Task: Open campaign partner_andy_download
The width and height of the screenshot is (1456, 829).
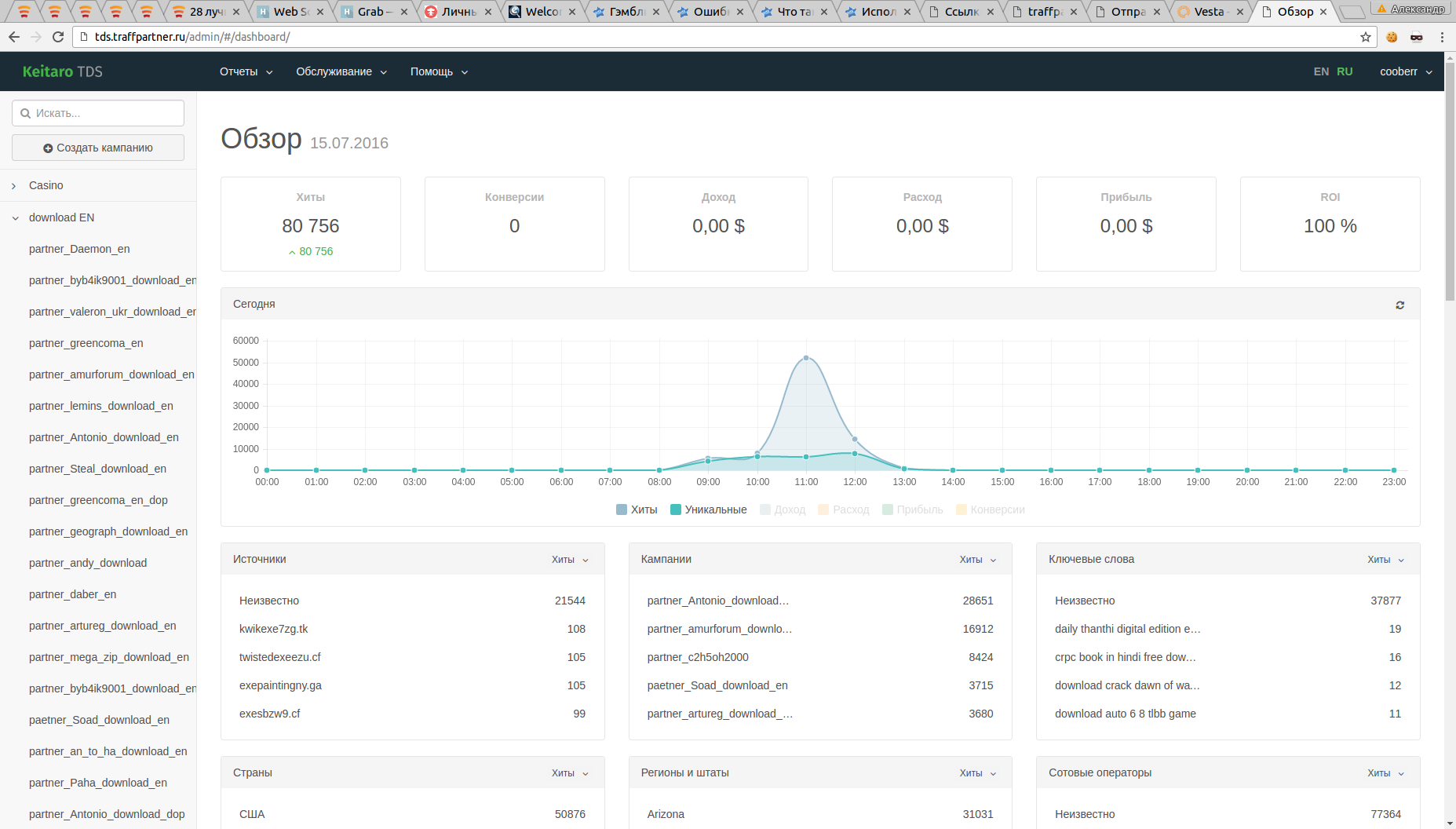Action: [x=88, y=563]
